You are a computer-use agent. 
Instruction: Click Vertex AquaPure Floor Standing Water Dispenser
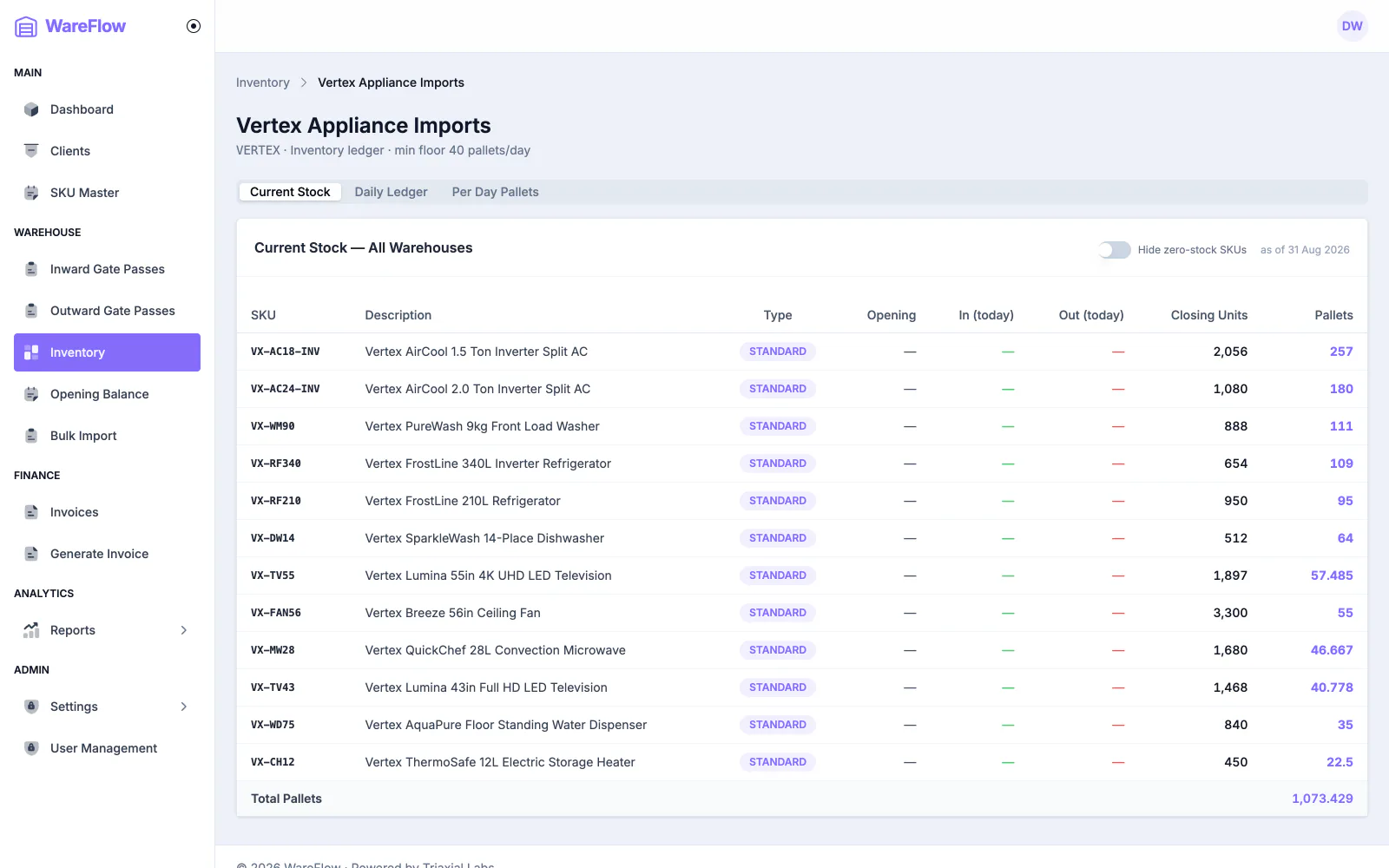tap(505, 725)
